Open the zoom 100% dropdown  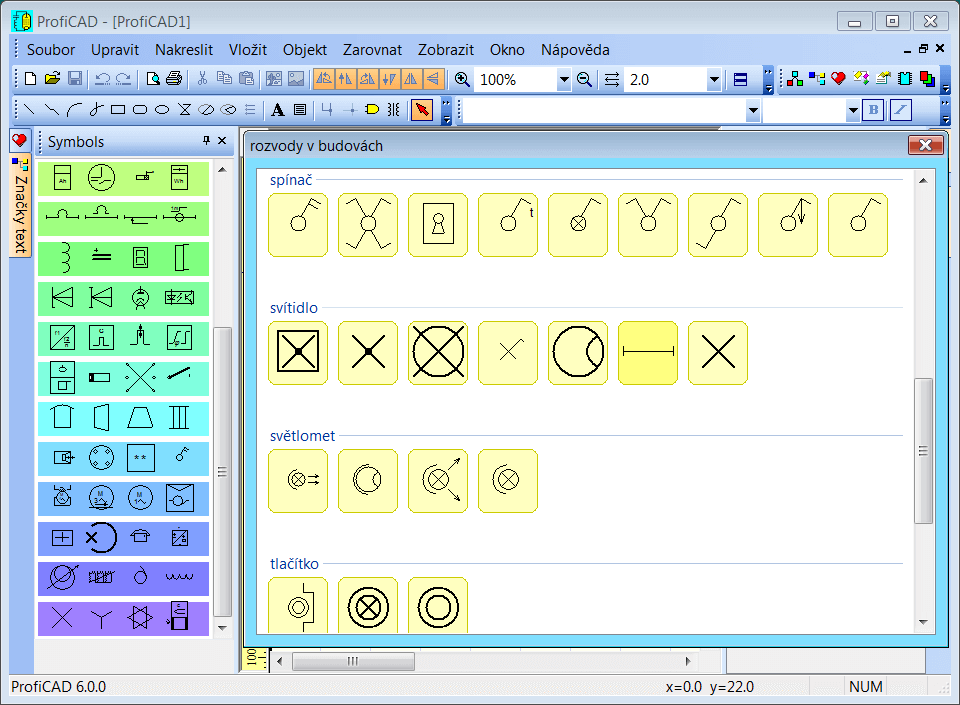coord(564,80)
